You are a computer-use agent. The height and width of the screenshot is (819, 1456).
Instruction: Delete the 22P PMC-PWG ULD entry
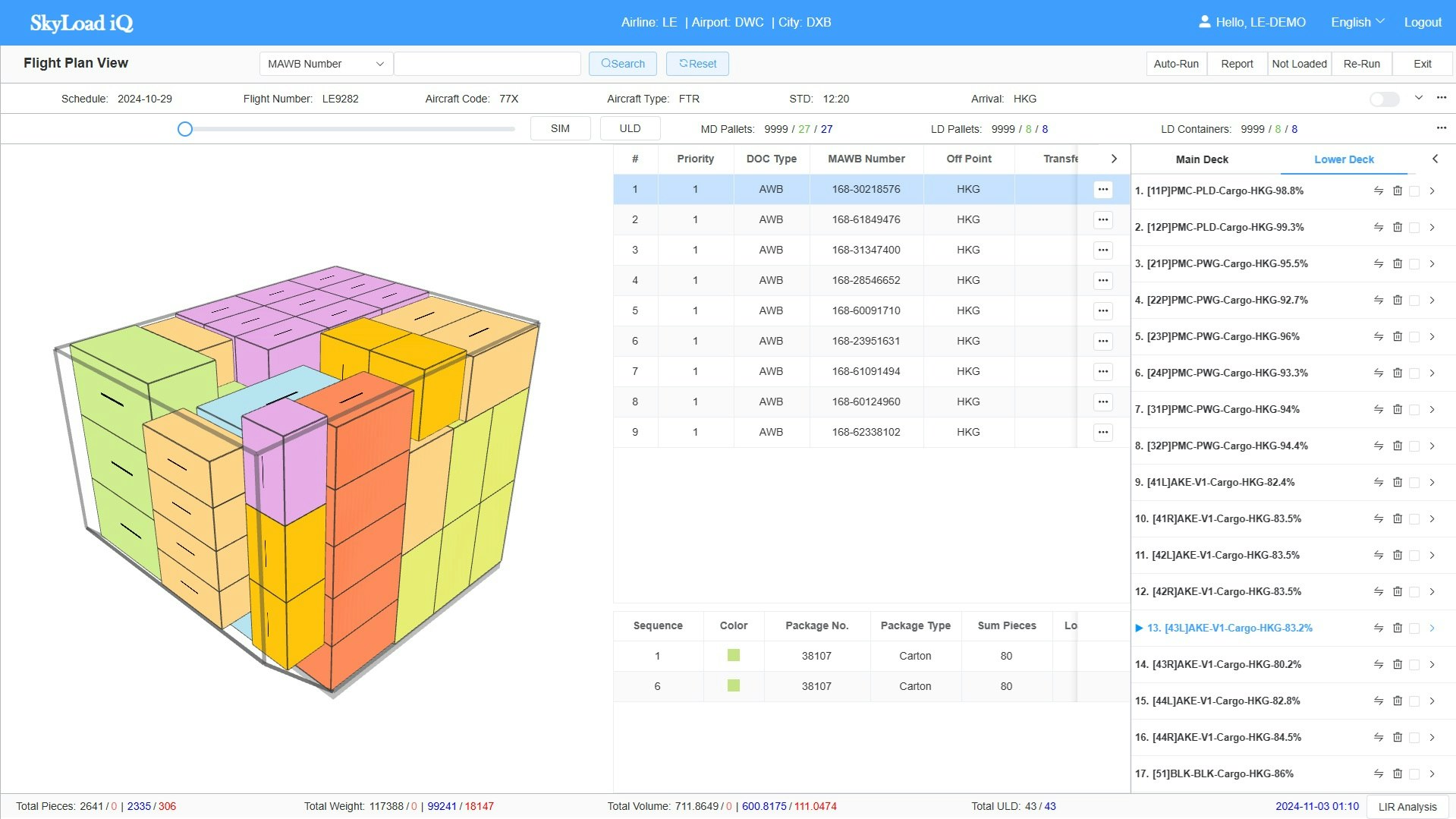pyautogui.click(x=1398, y=300)
